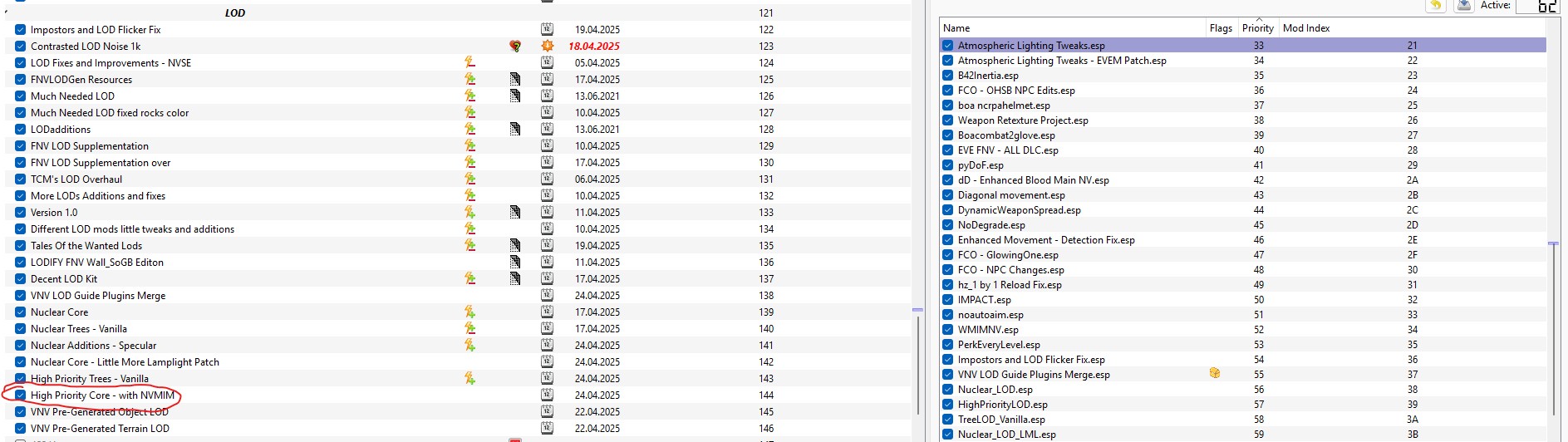Select the LOD separator row
Viewport: 1568px width, 442px height.
pyautogui.click(x=457, y=12)
